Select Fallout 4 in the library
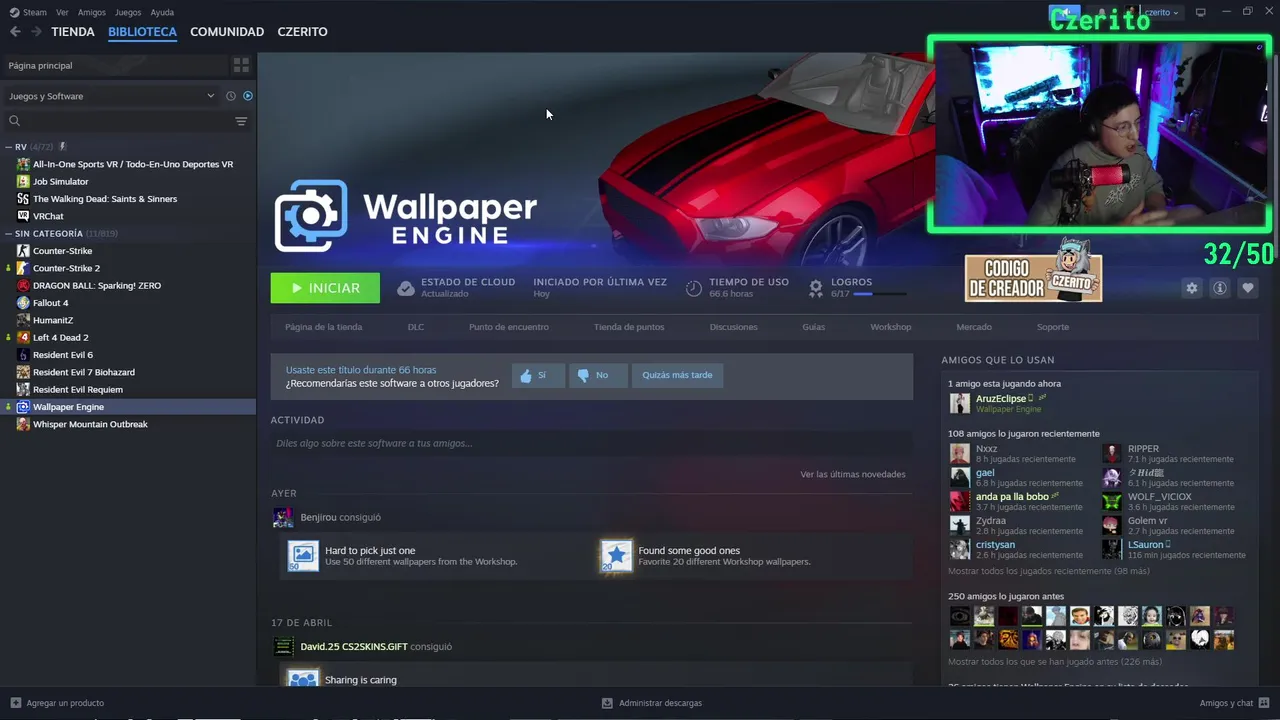Screen dimensions: 1280x720 coord(50,303)
